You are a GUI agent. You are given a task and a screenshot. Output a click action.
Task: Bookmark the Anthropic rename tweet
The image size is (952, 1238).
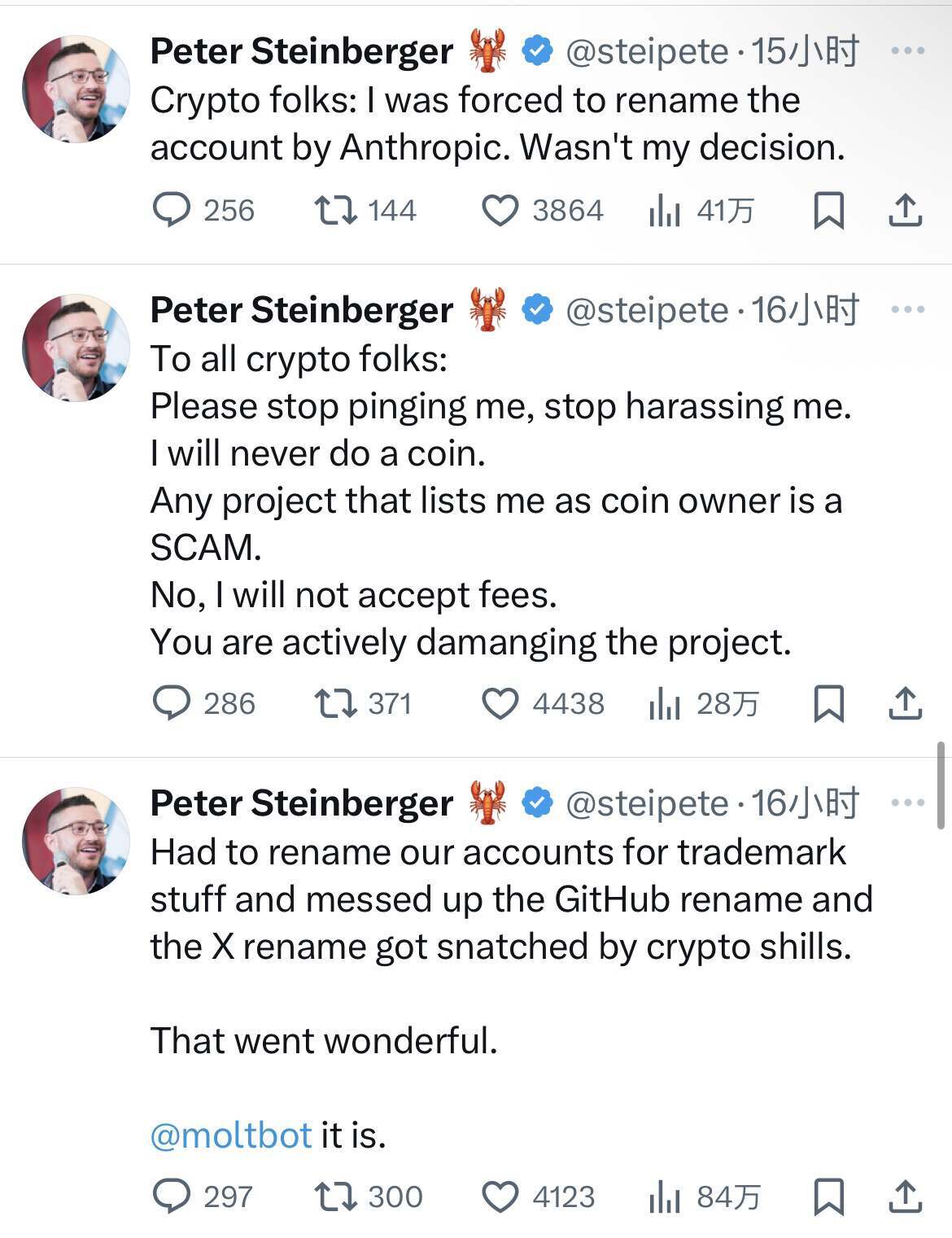pos(828,210)
